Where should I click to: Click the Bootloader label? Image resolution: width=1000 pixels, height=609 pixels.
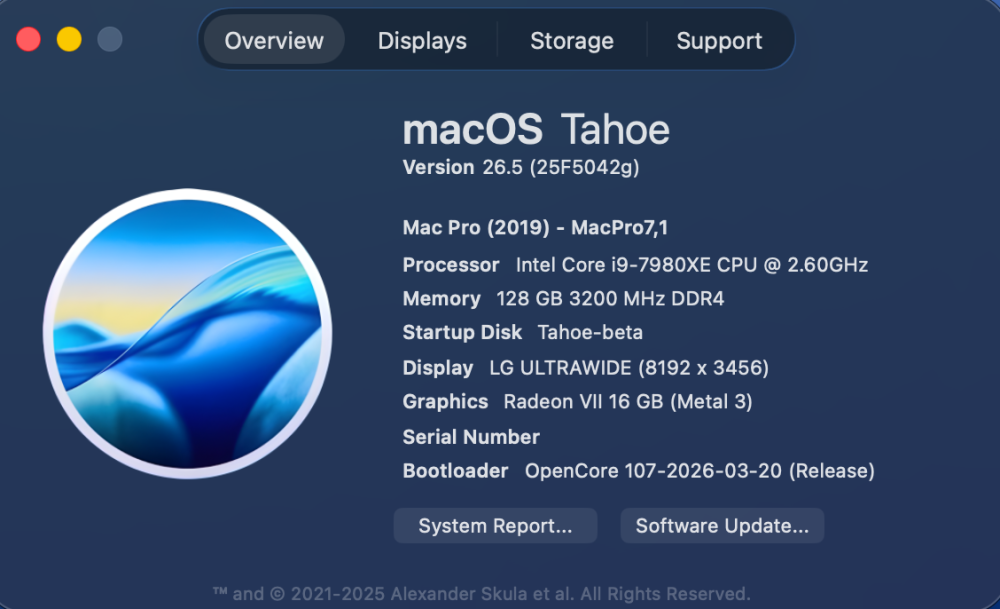(x=455, y=471)
